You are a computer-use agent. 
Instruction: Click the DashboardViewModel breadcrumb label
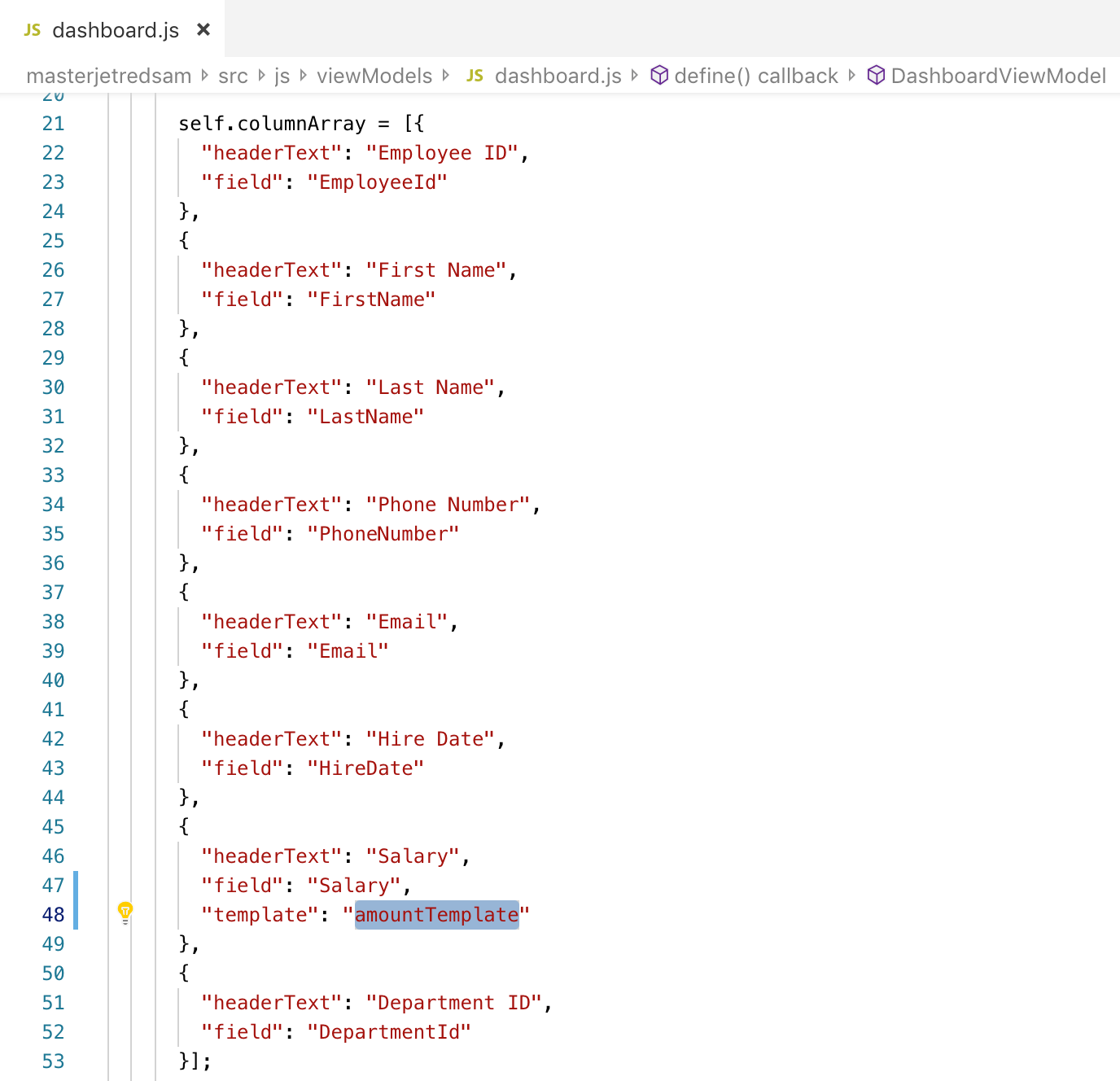click(x=998, y=75)
